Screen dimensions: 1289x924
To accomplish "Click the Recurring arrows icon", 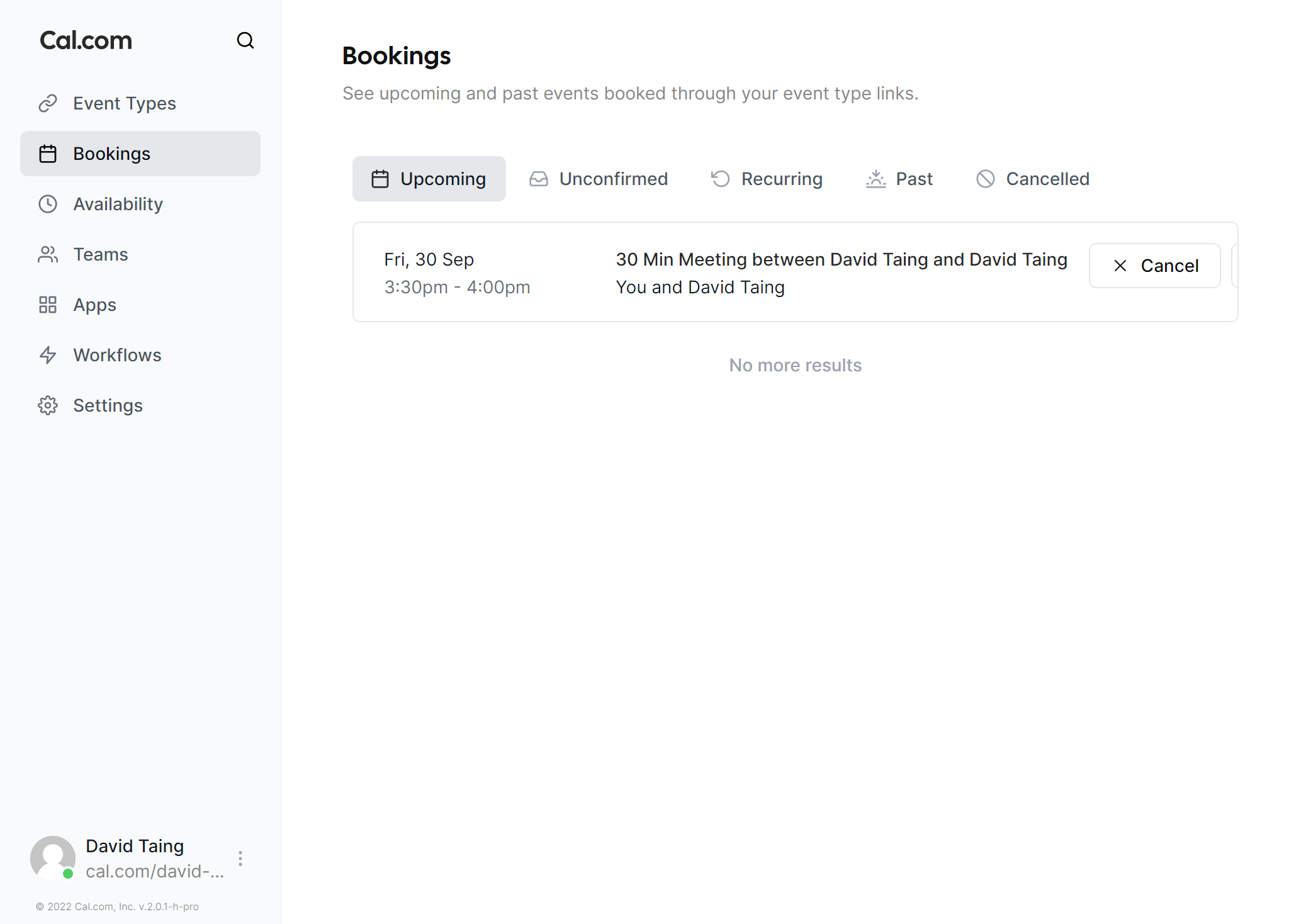I will [x=720, y=179].
